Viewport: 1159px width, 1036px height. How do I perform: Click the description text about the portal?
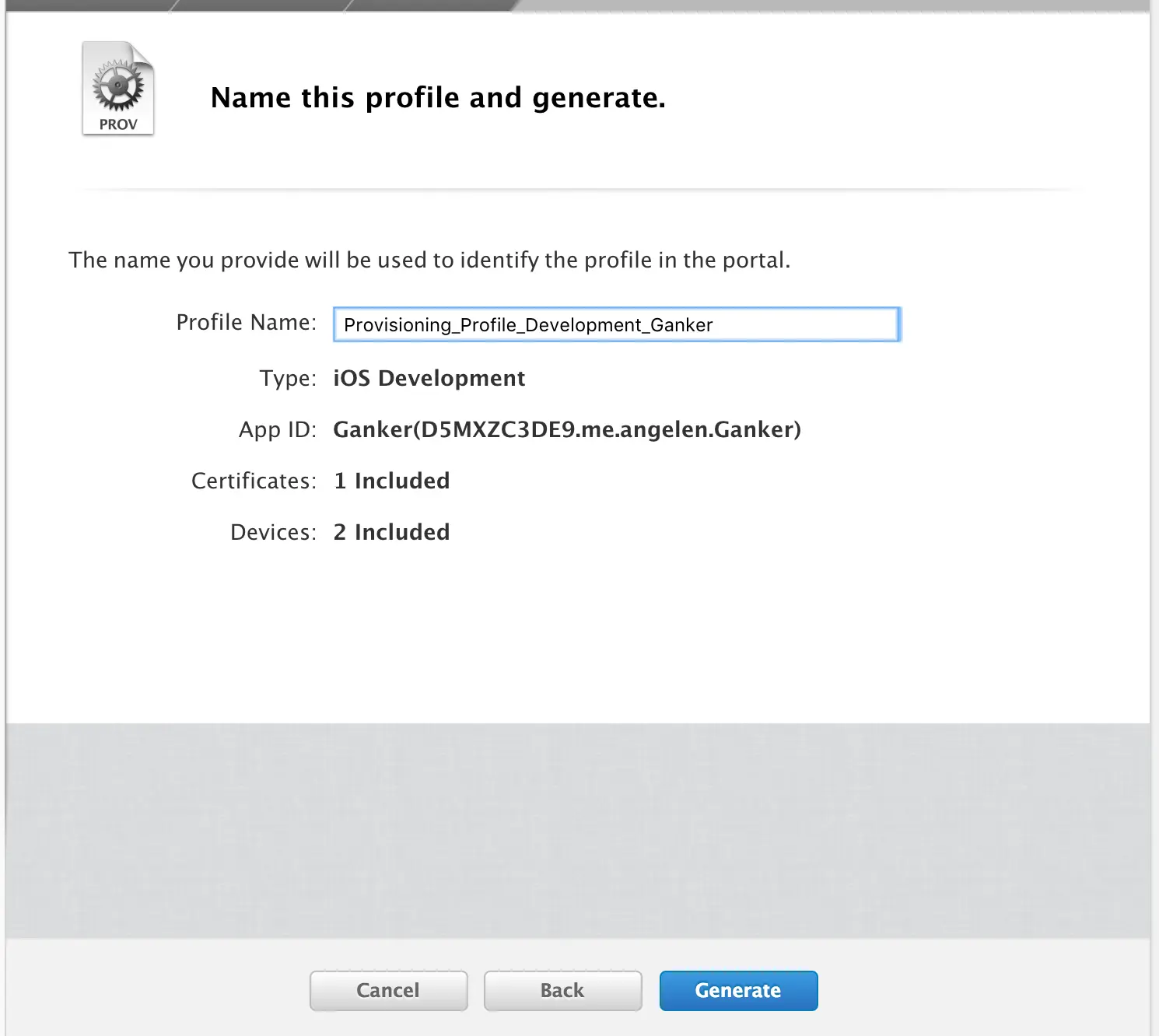coord(429,260)
